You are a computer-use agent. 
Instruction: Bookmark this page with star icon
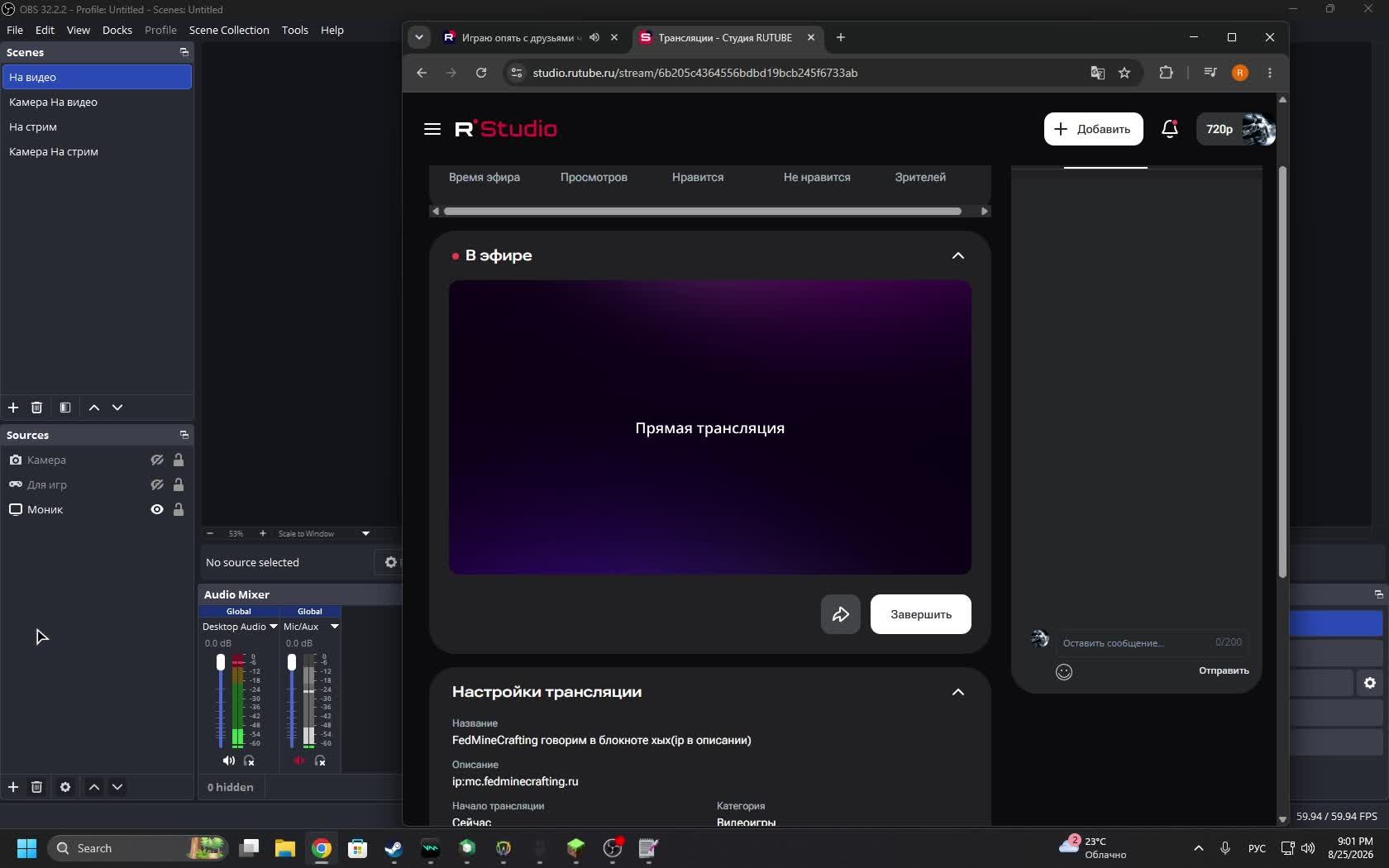point(1124,73)
